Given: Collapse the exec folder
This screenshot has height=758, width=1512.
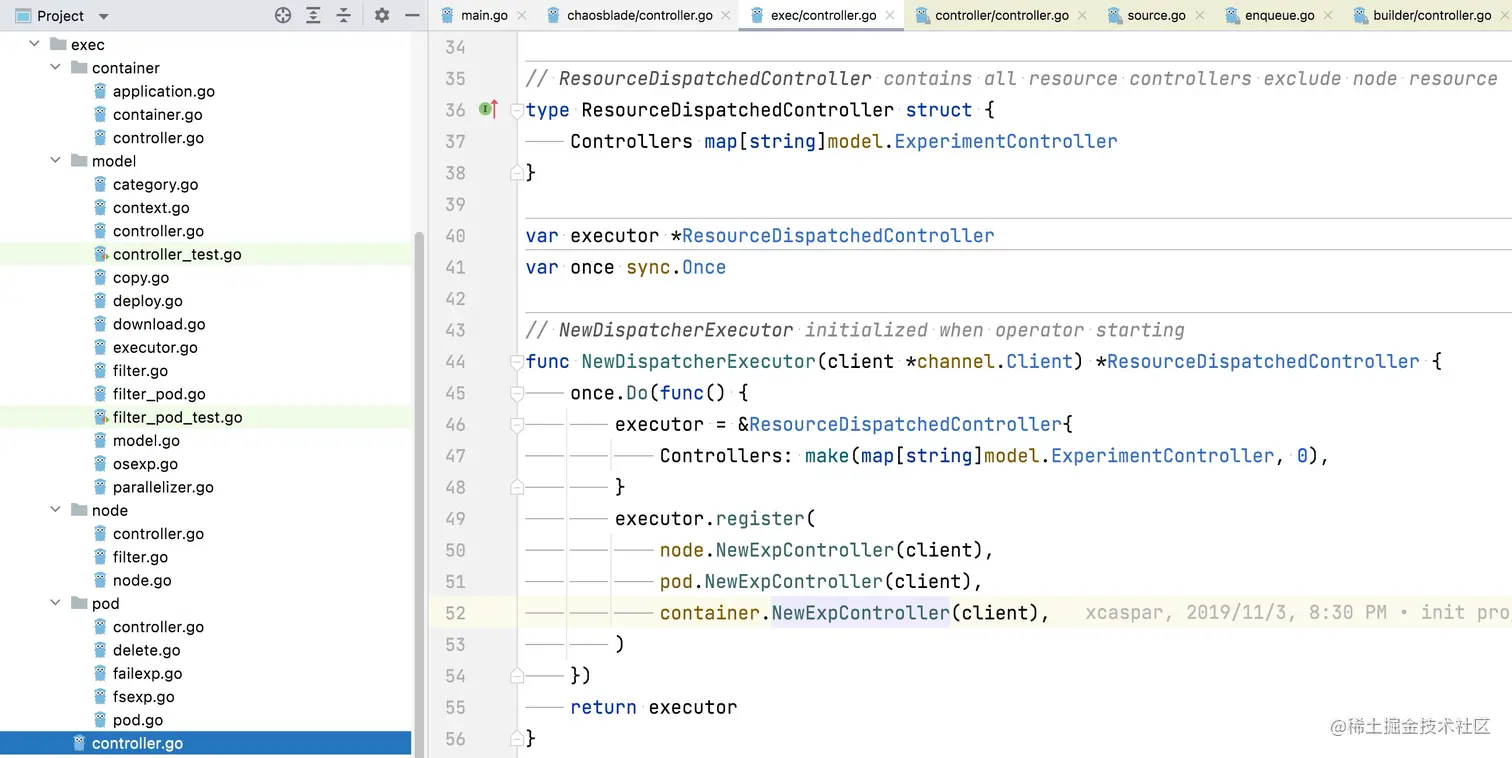Looking at the screenshot, I should coord(35,44).
